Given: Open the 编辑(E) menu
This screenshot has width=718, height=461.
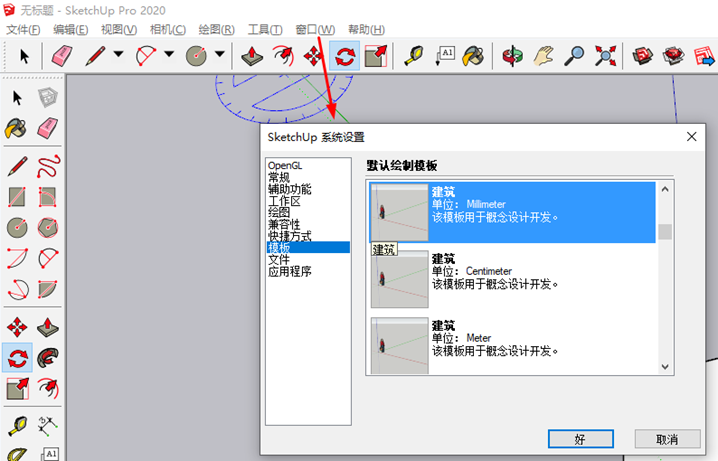Looking at the screenshot, I should tap(71, 30).
